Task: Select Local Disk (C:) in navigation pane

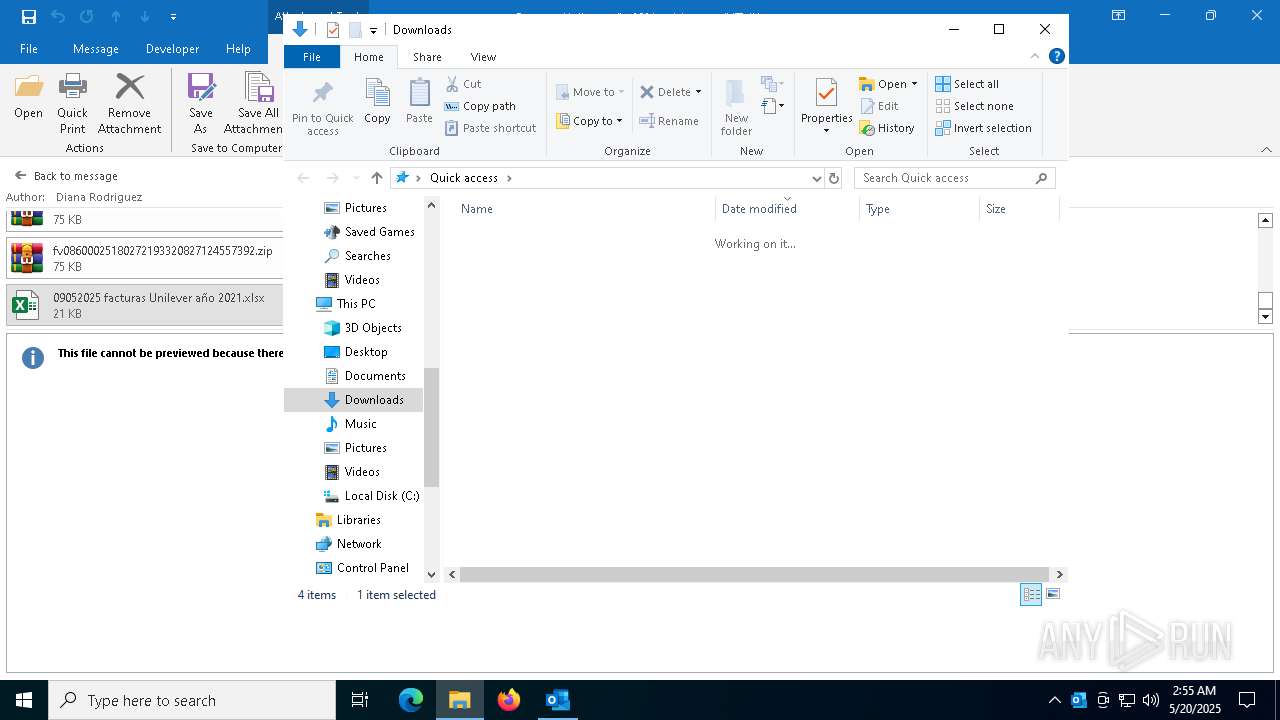Action: click(371, 496)
